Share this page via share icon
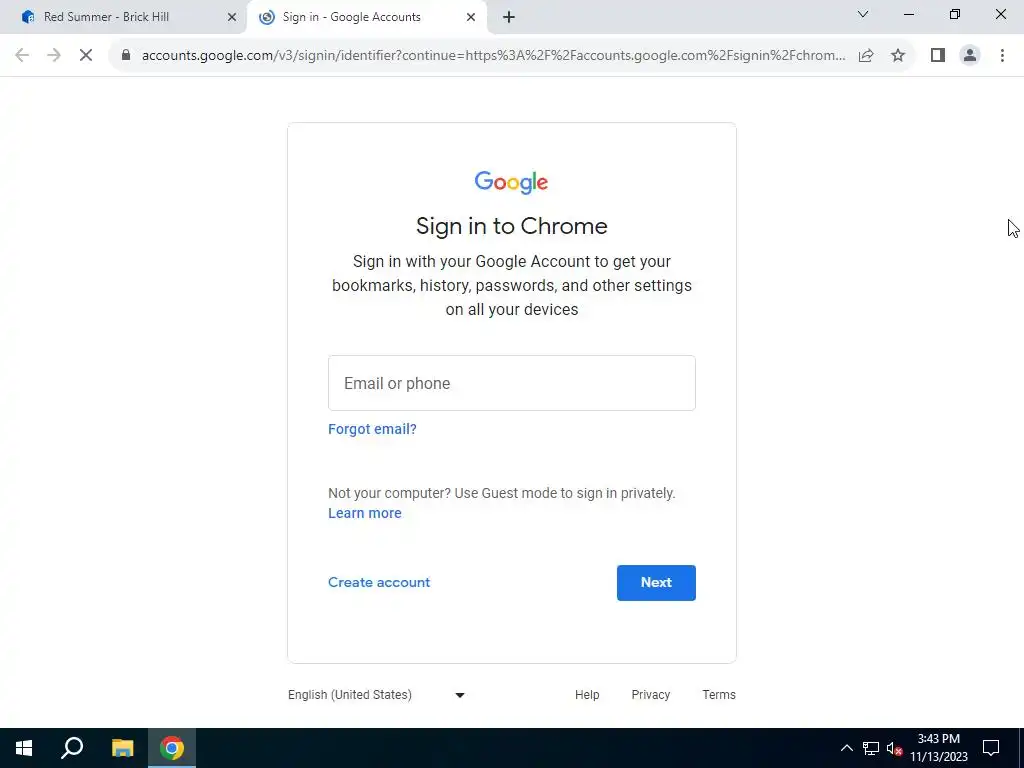Viewport: 1024px width, 768px height. click(x=866, y=56)
